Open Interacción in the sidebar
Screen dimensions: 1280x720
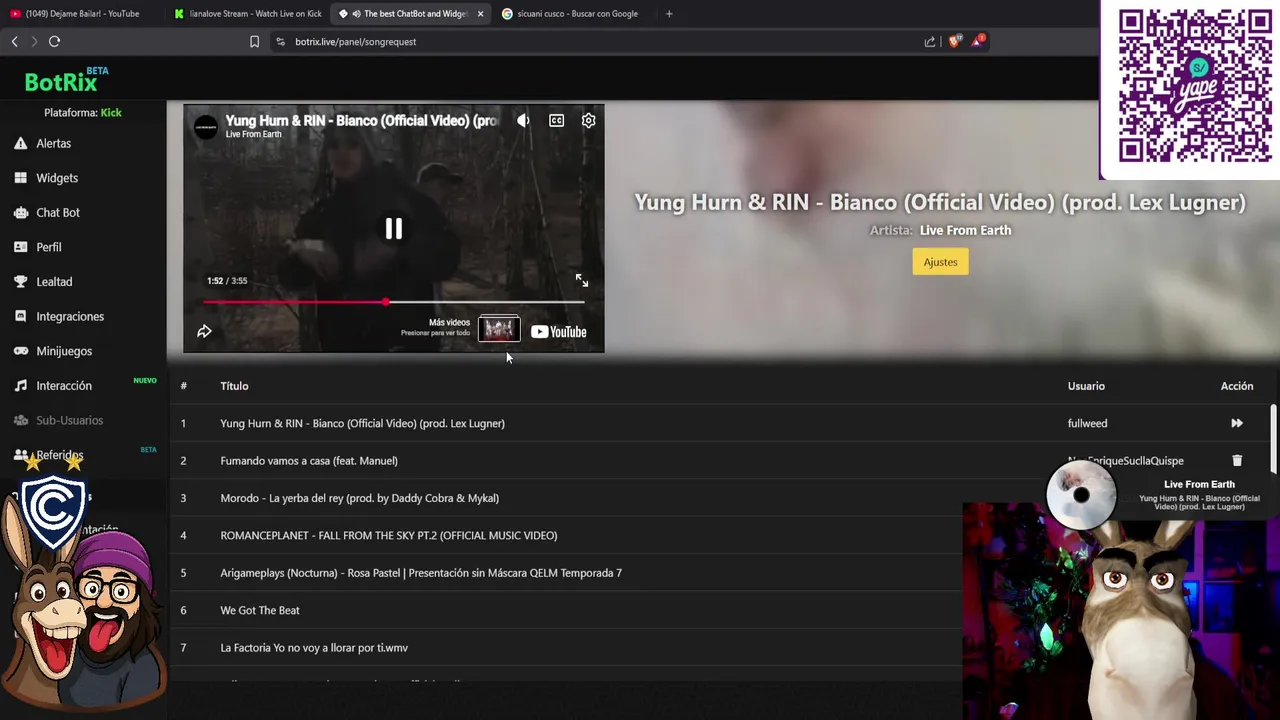coord(64,386)
